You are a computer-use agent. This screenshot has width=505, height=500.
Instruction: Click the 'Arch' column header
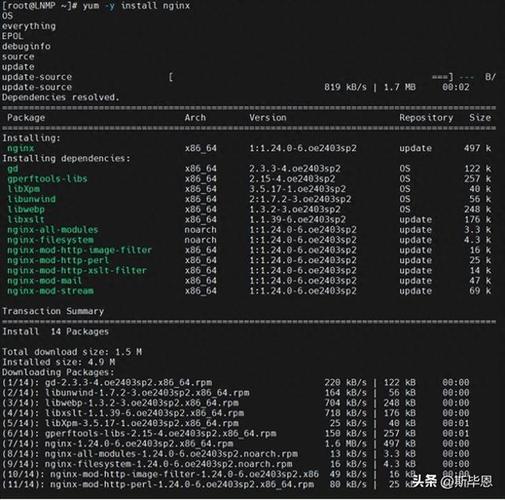click(x=195, y=117)
